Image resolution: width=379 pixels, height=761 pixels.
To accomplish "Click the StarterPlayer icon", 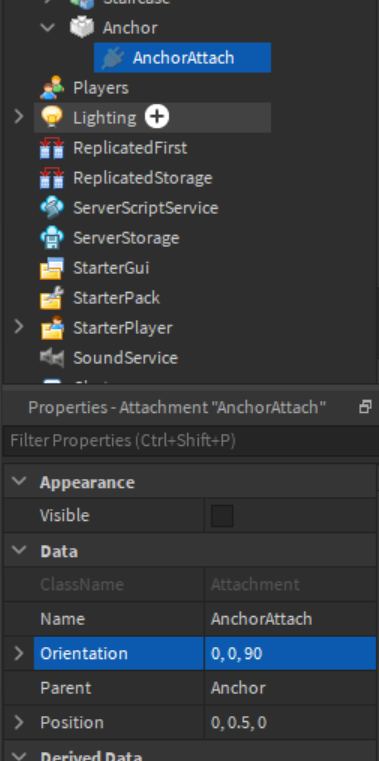I will tap(52, 328).
